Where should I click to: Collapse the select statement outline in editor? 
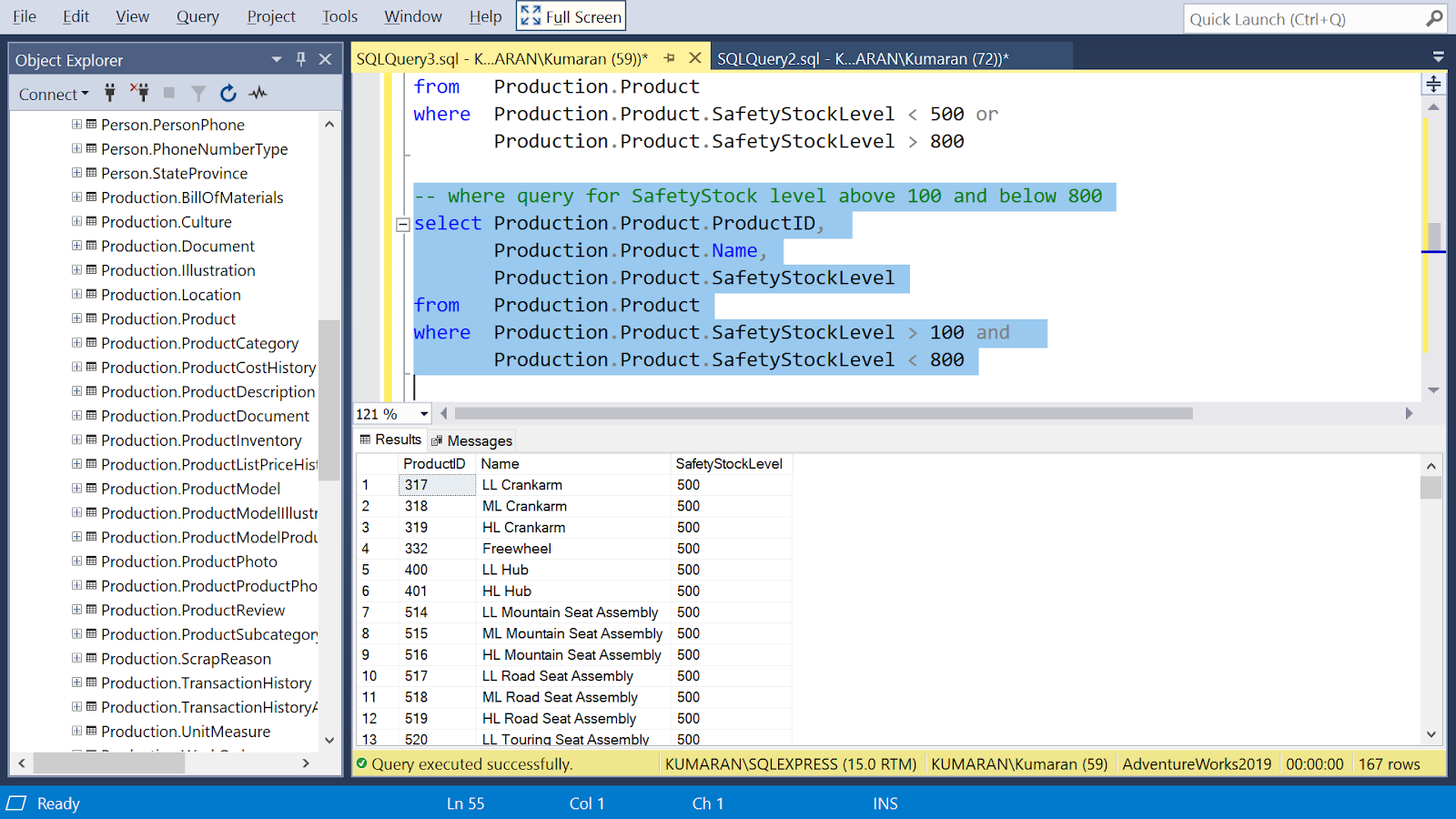[402, 224]
